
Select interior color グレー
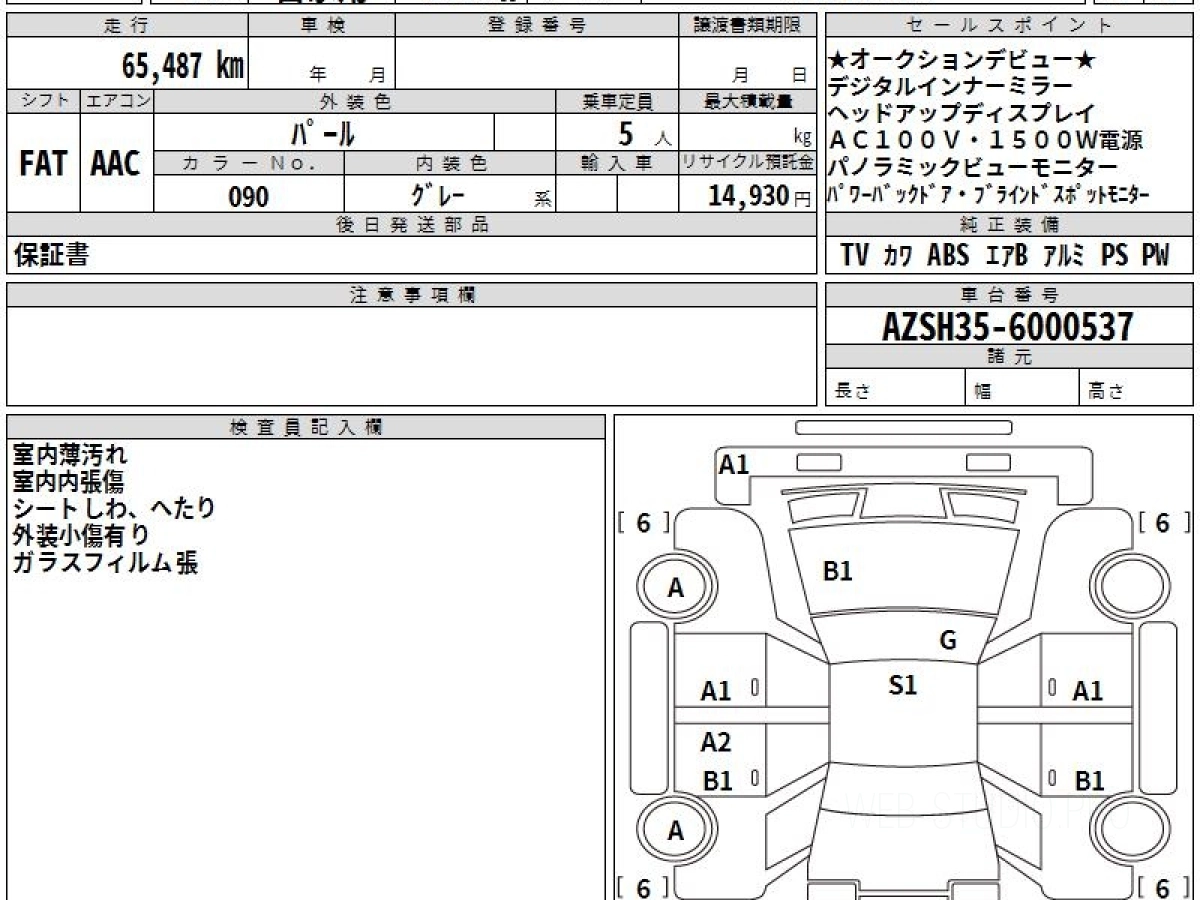440,193
